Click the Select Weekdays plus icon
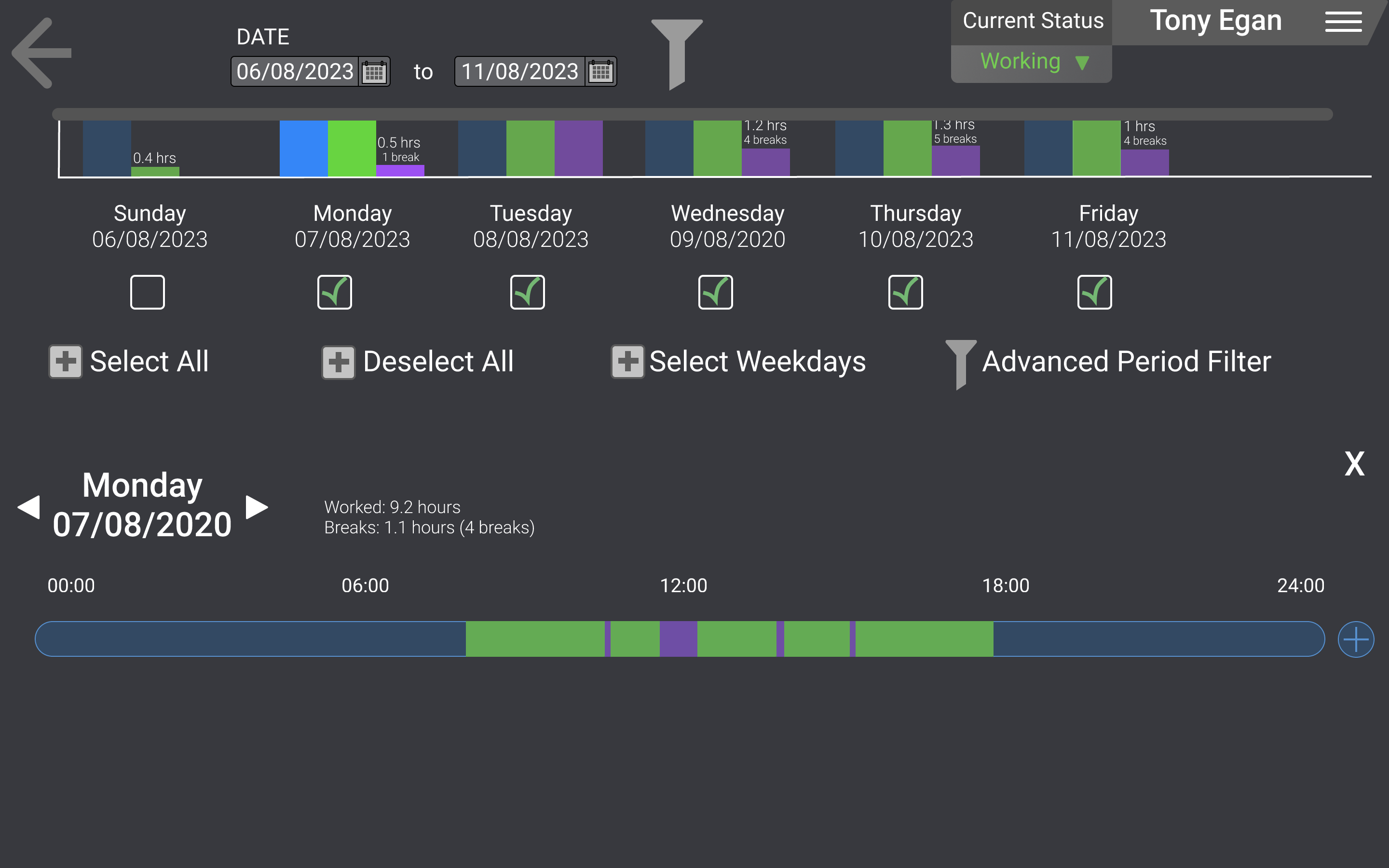The height and width of the screenshot is (868, 1389). (627, 362)
